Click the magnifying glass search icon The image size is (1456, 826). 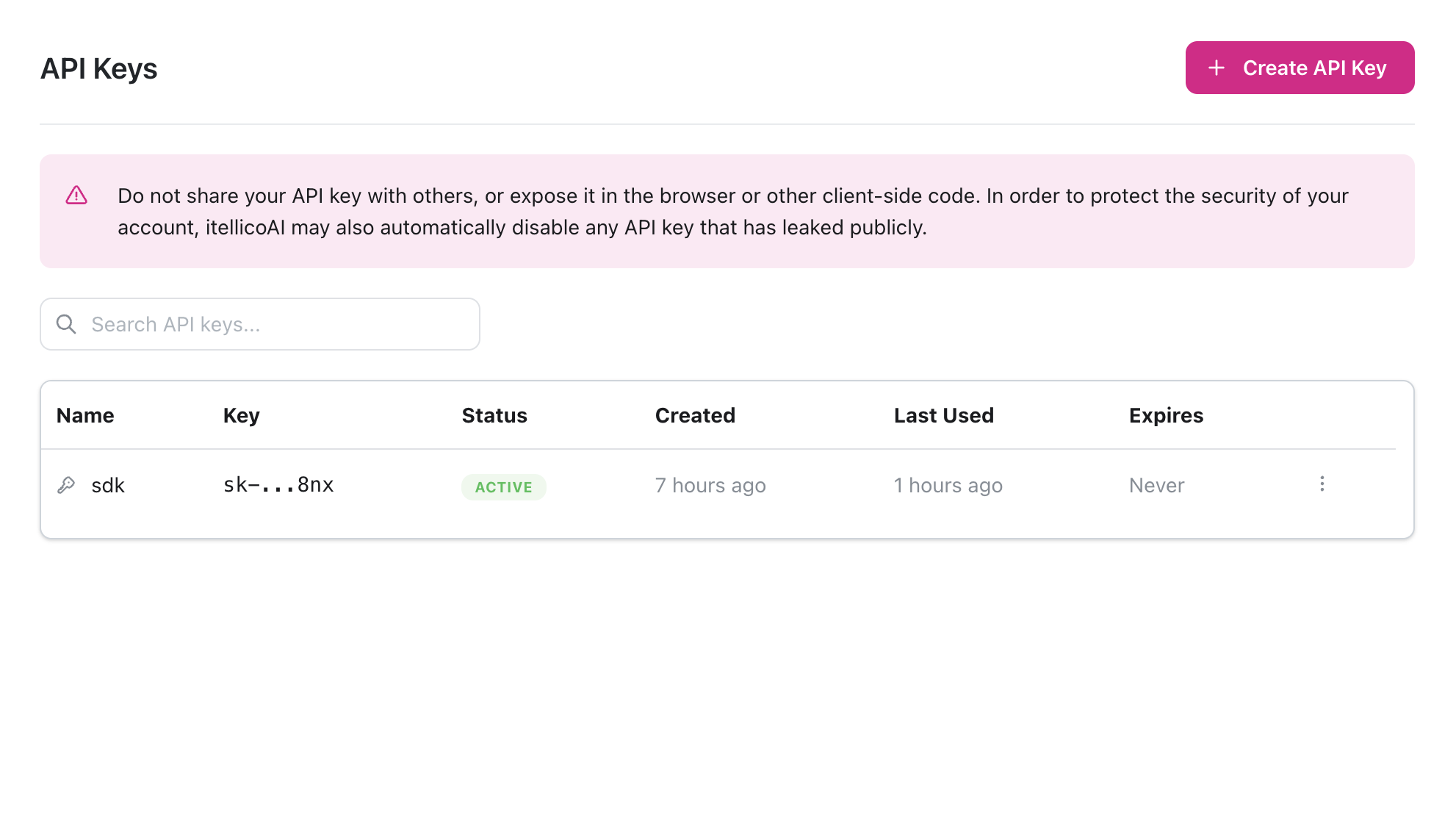67,324
